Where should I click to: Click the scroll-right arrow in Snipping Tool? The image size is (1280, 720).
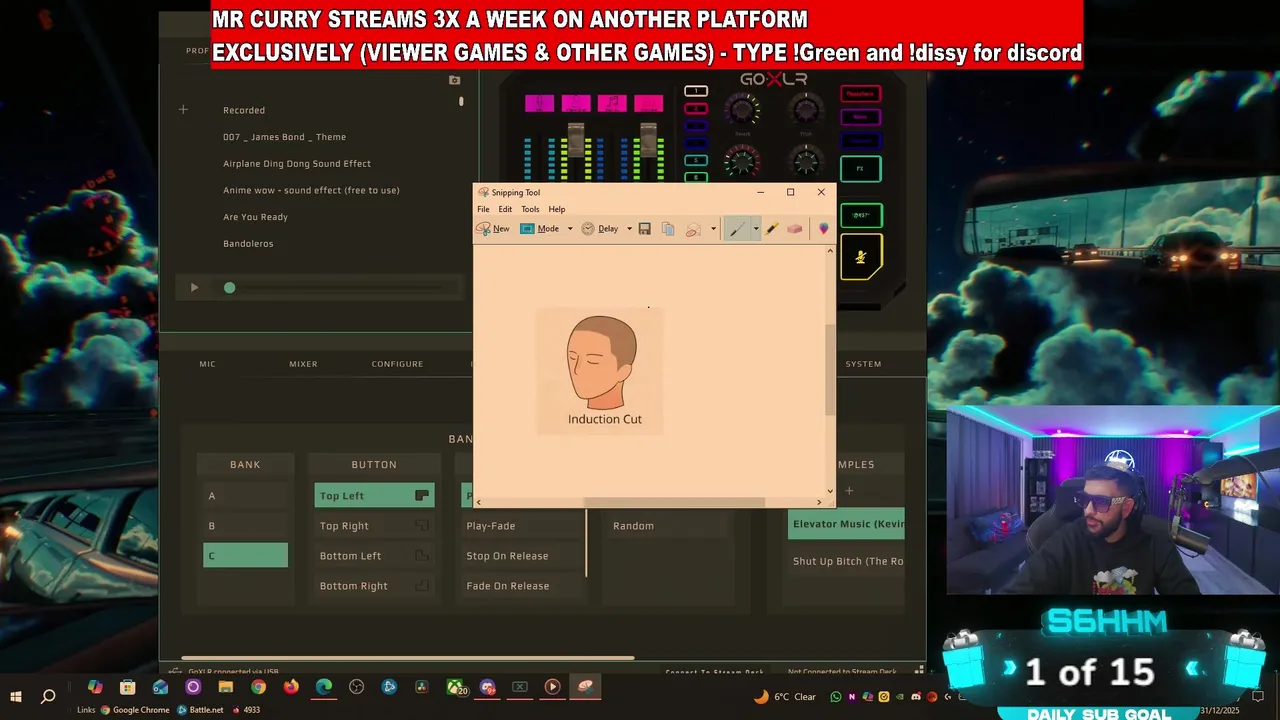[819, 502]
